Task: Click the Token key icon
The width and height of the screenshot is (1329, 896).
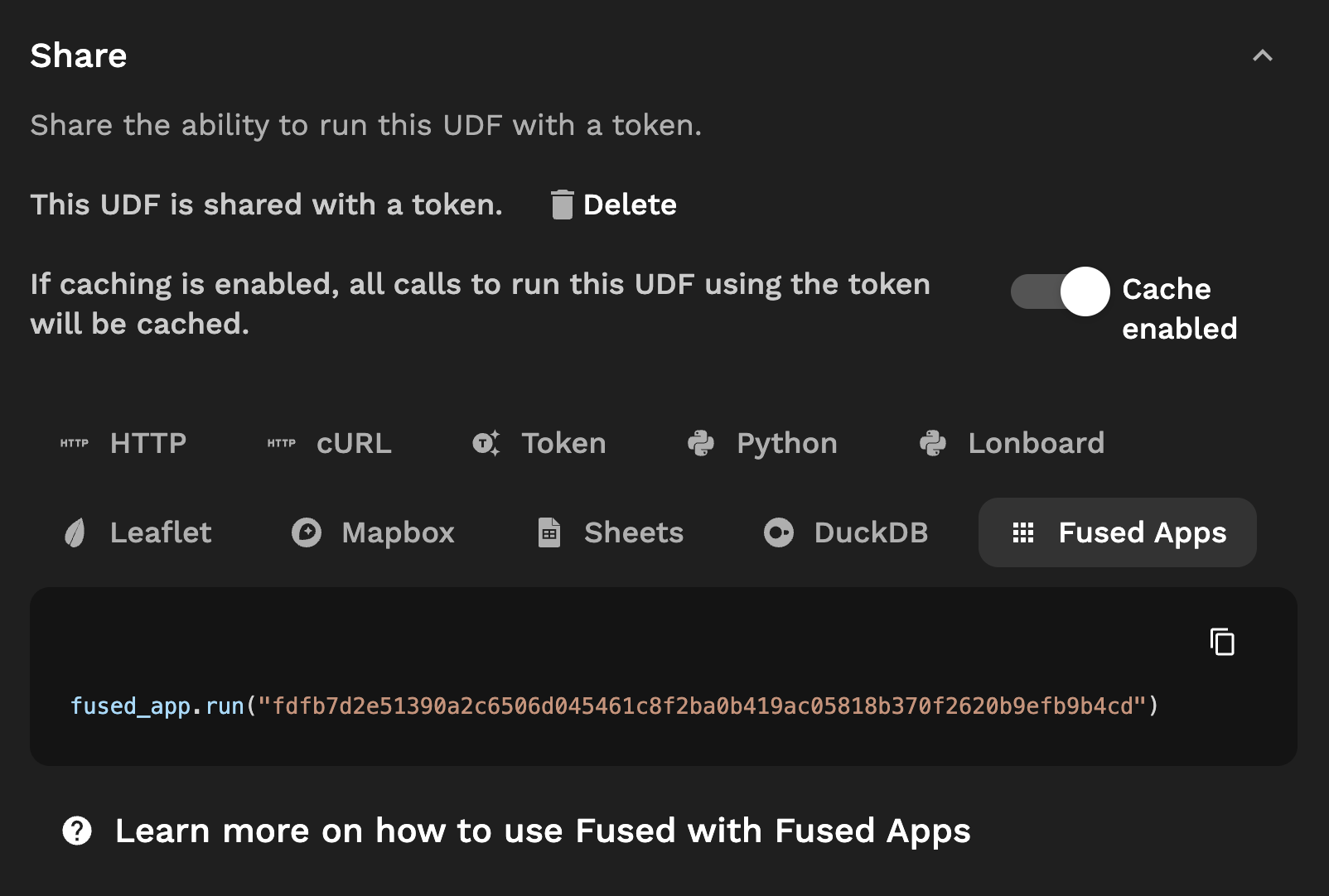Action: (x=486, y=443)
